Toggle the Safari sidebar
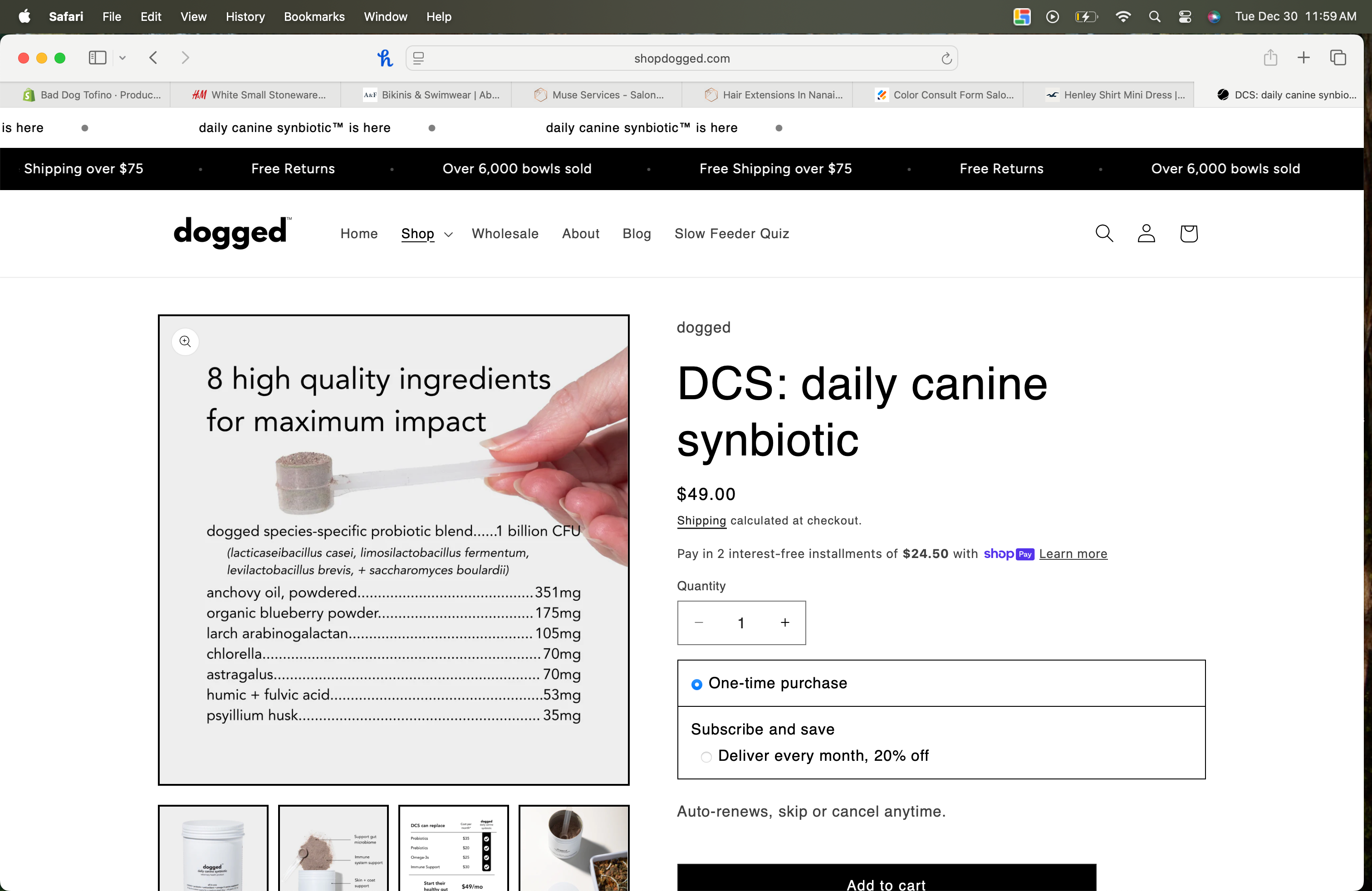Viewport: 1372px width, 891px height. pyautogui.click(x=97, y=58)
